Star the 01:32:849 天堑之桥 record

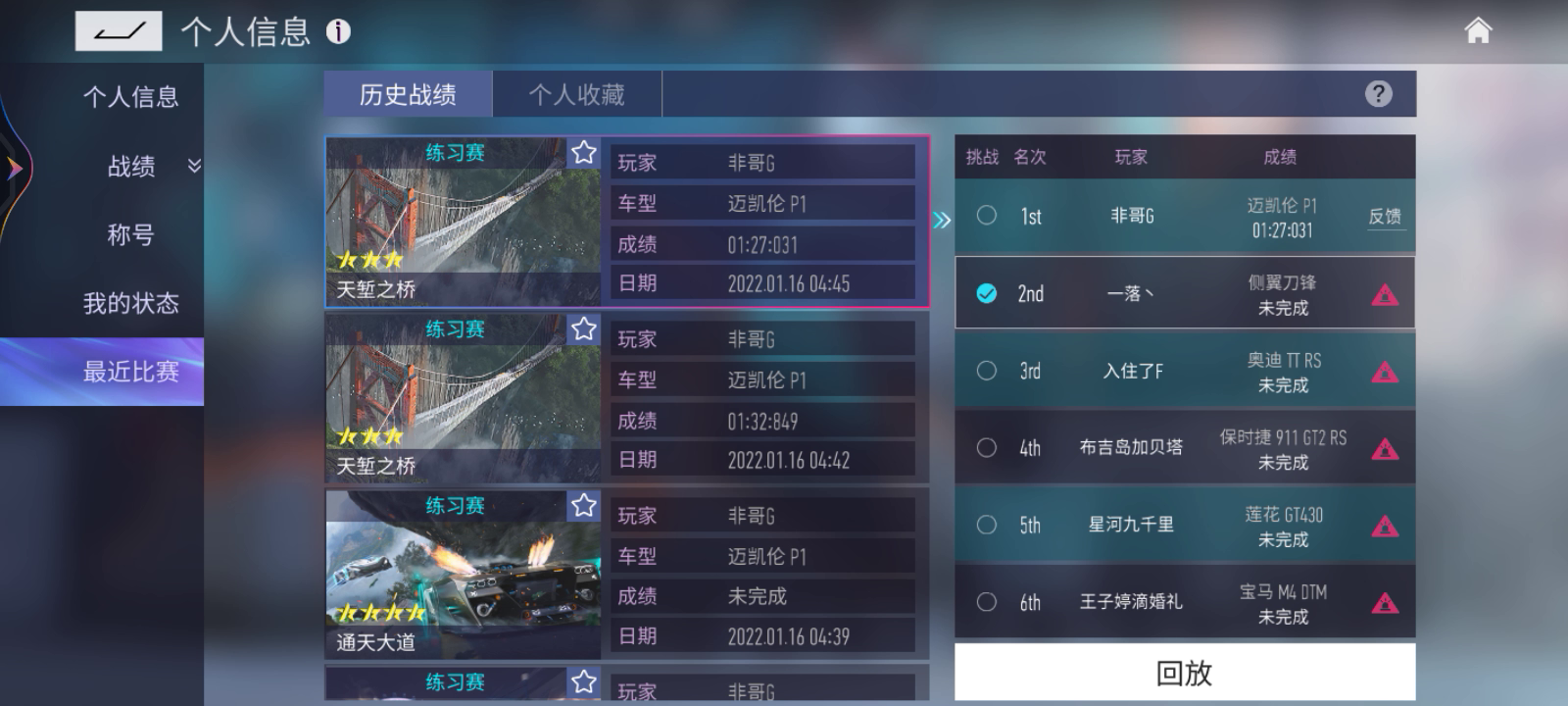coord(584,329)
